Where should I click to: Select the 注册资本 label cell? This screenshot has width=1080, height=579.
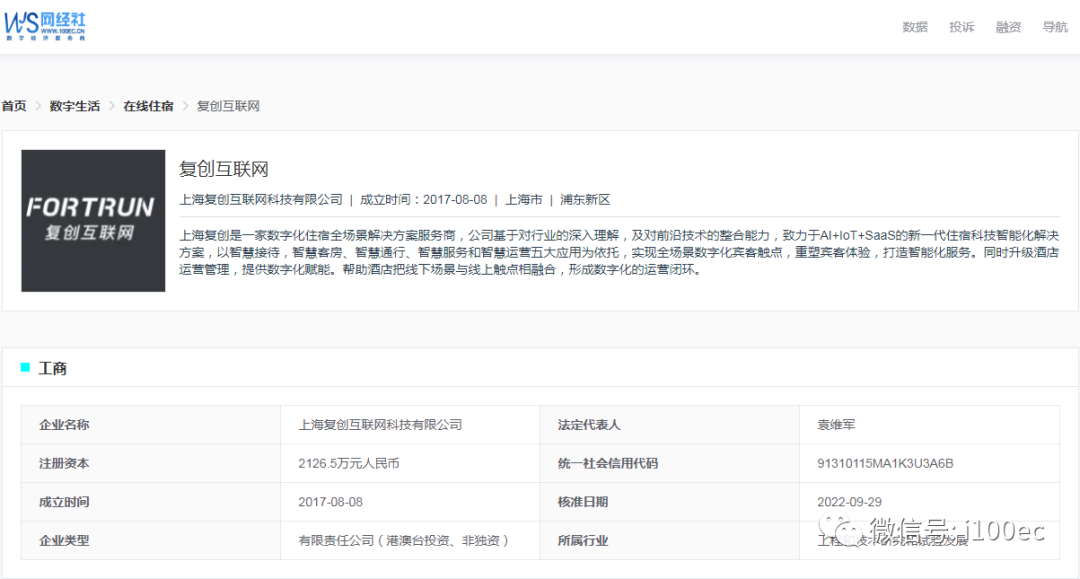tap(151, 463)
